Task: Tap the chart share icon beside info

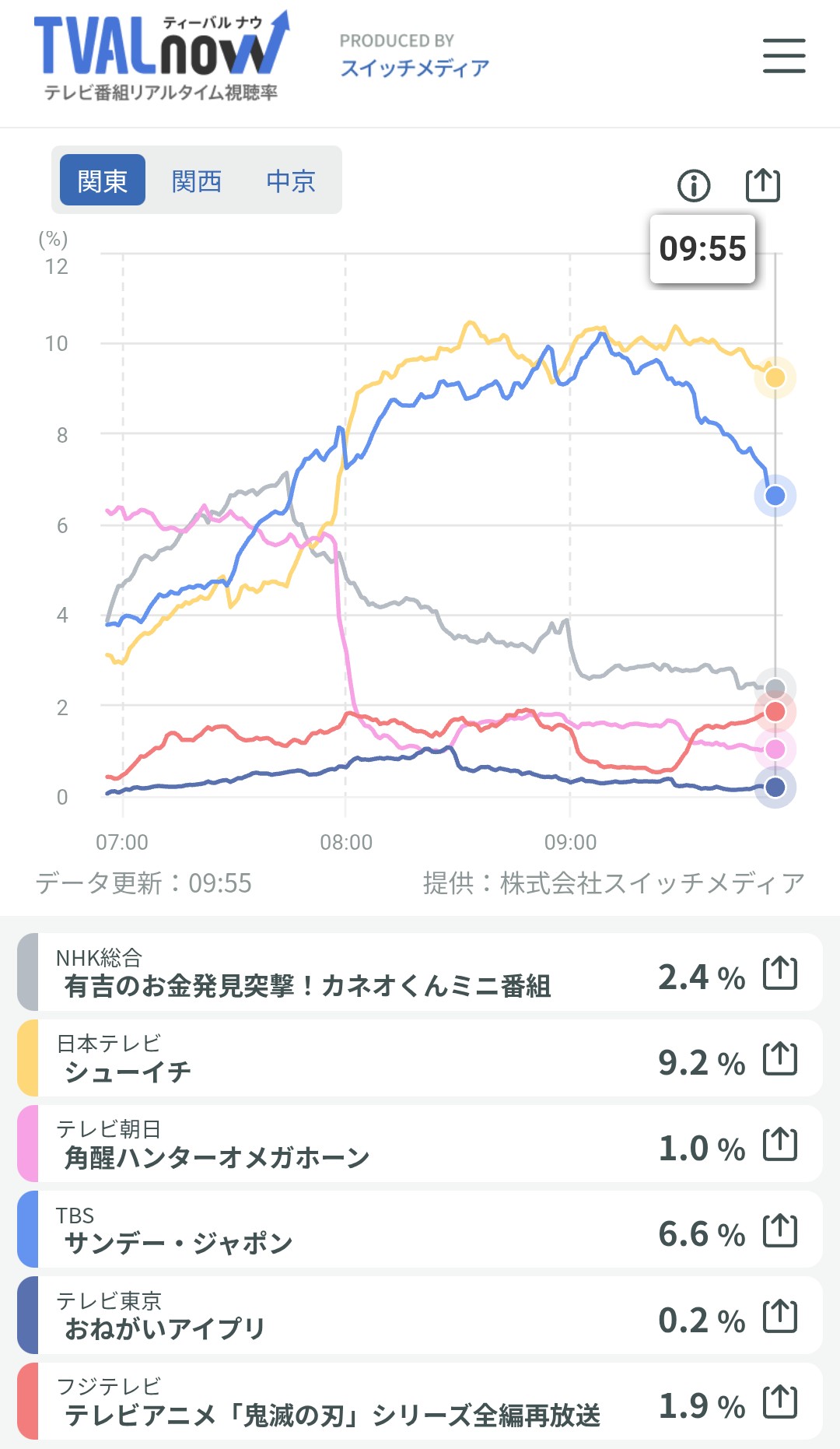Action: (762, 185)
